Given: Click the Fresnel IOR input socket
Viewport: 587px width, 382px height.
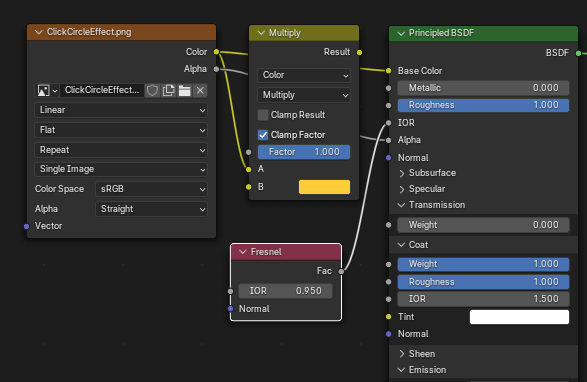Looking at the screenshot, I should click(230, 291).
